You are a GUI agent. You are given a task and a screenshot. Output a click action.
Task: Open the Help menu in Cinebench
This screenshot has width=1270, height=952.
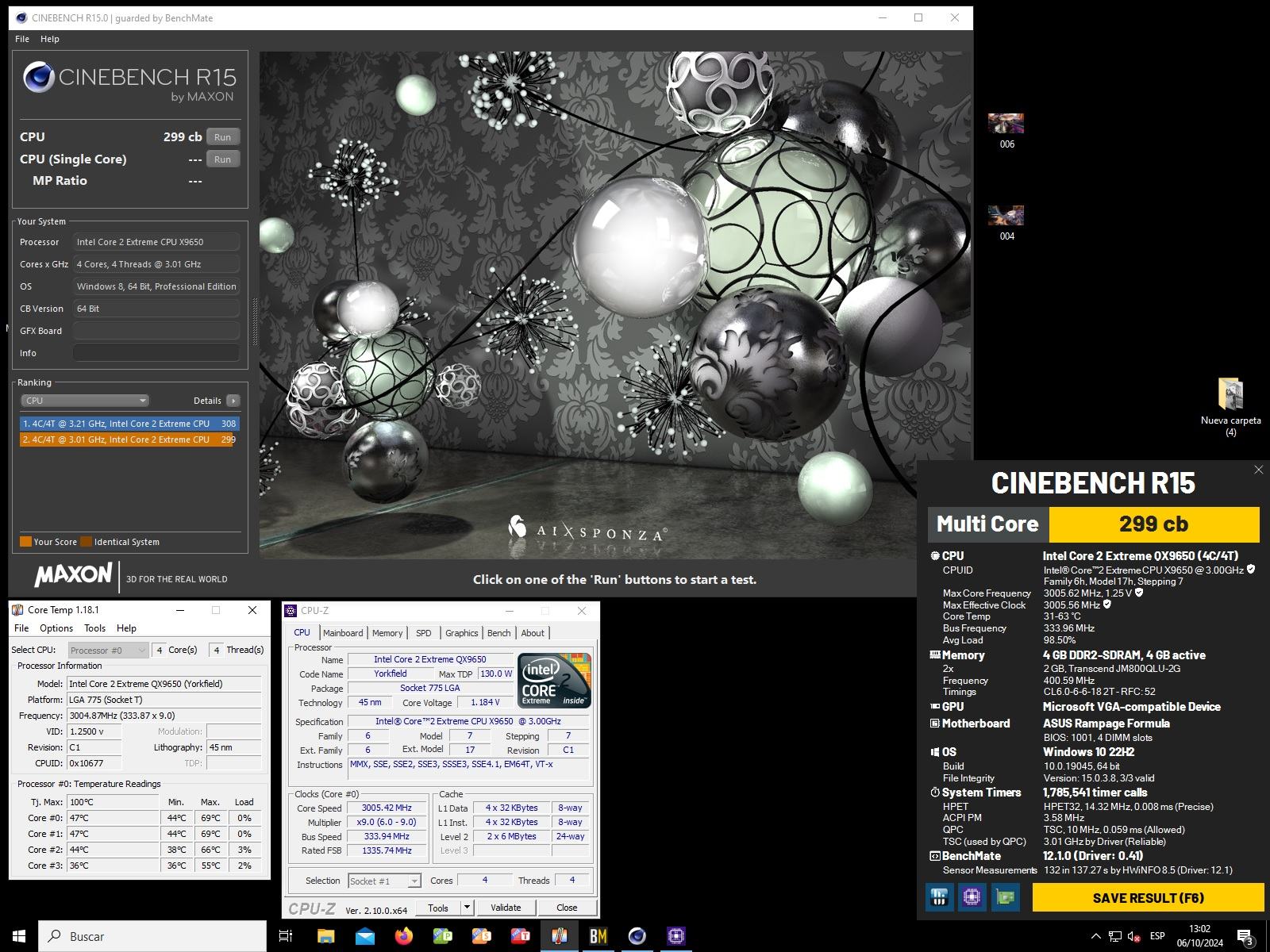point(50,39)
